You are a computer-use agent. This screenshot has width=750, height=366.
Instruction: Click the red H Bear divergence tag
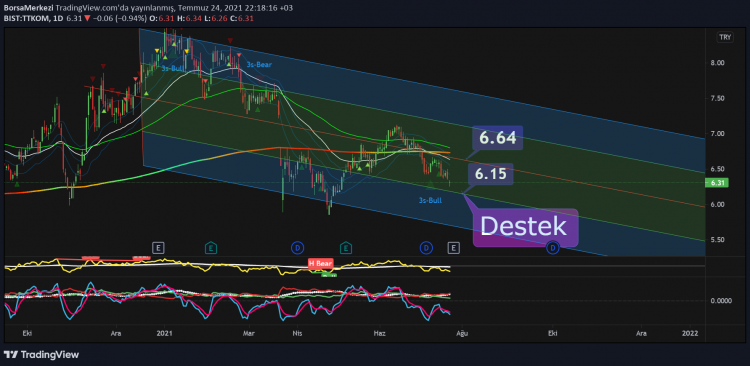pyautogui.click(x=320, y=263)
